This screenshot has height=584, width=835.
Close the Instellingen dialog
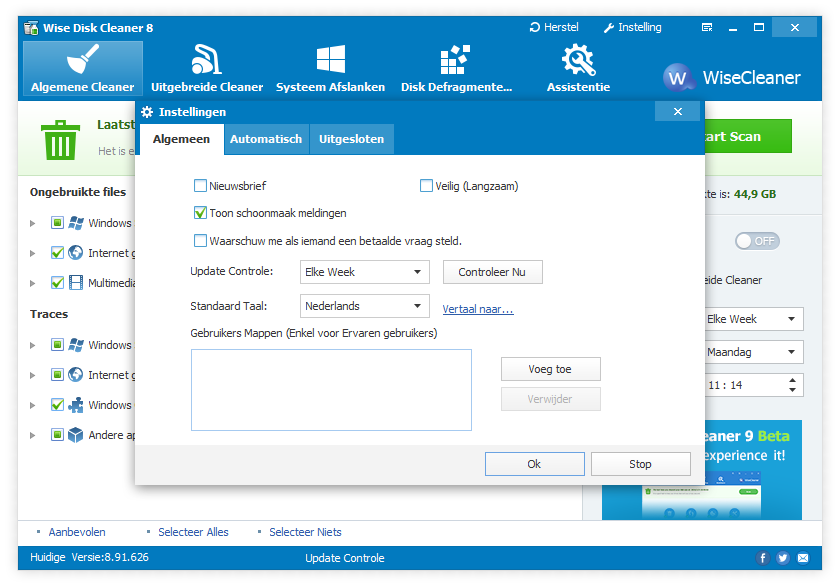click(x=677, y=112)
